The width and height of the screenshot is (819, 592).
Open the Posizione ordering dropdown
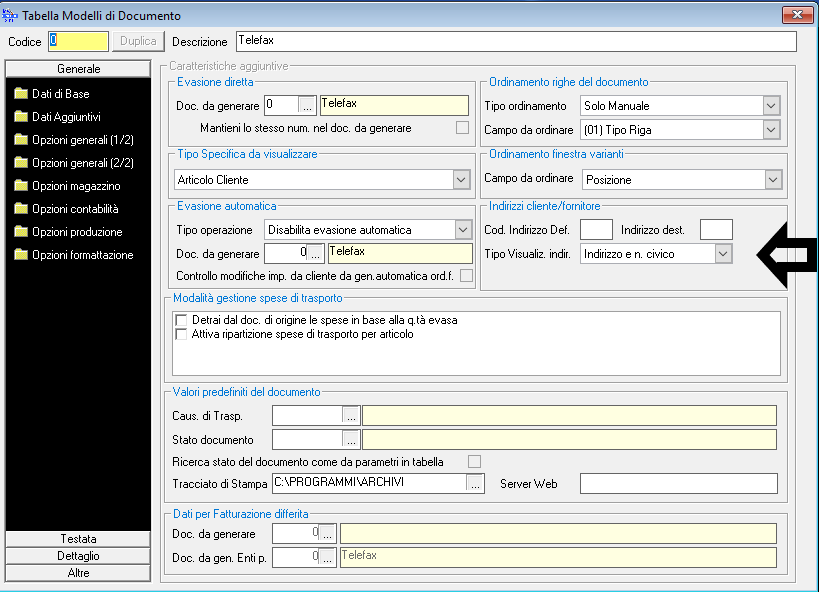pos(773,180)
